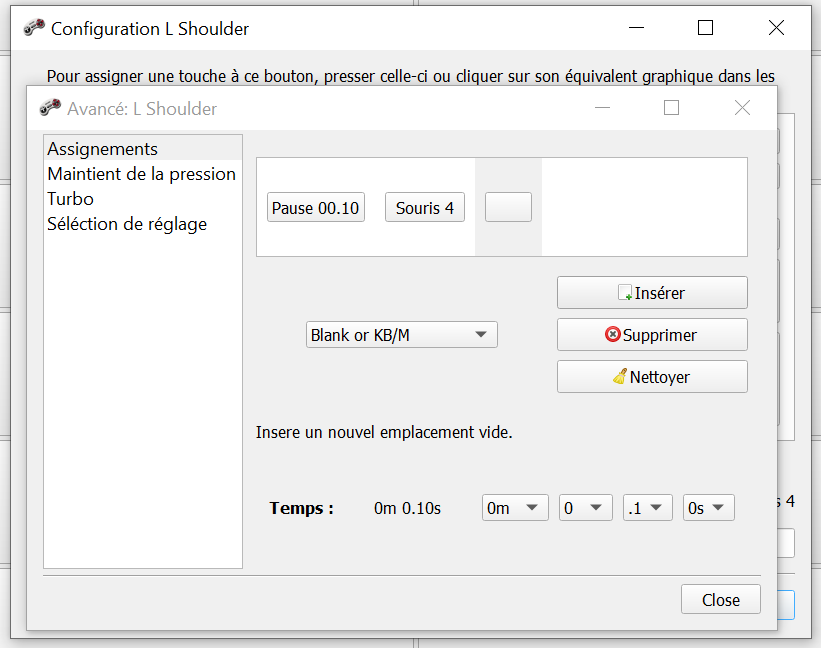821x648 pixels.
Task: Open the seconds dropdown showing 0
Action: pos(585,508)
